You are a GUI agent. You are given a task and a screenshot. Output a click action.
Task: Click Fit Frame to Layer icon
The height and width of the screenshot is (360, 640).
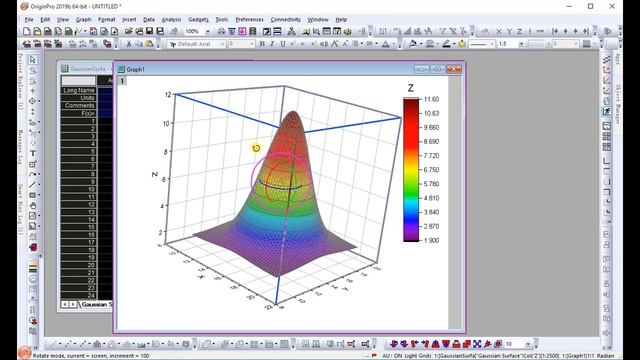[x=477, y=344]
